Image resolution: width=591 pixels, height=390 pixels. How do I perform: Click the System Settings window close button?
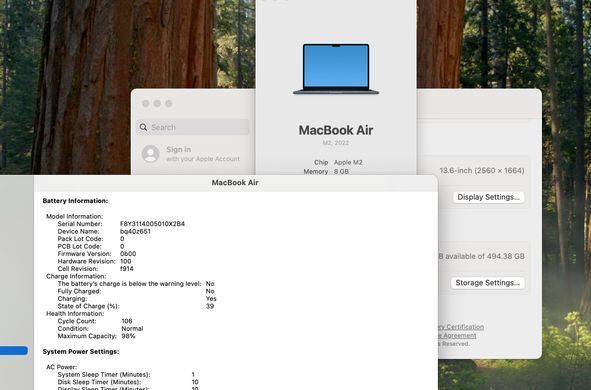coord(145,104)
